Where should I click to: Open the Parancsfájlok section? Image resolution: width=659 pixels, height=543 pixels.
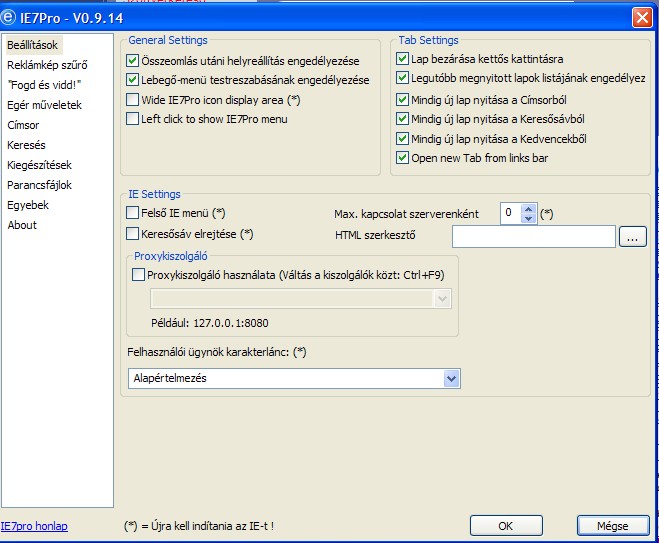(39, 185)
